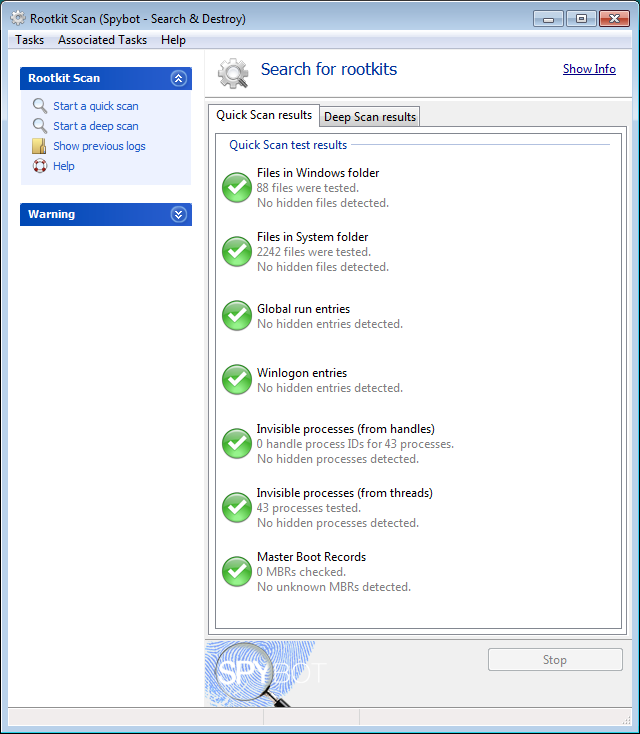Click the lifebuoy Help icon in sidebar
Screen dimensions: 640x734
(40, 166)
